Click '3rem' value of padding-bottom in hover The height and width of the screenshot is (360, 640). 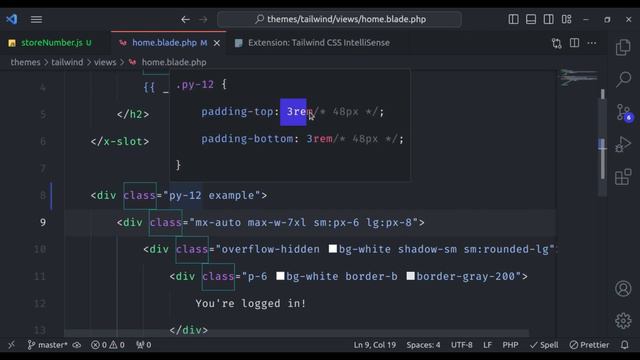tap(320, 139)
